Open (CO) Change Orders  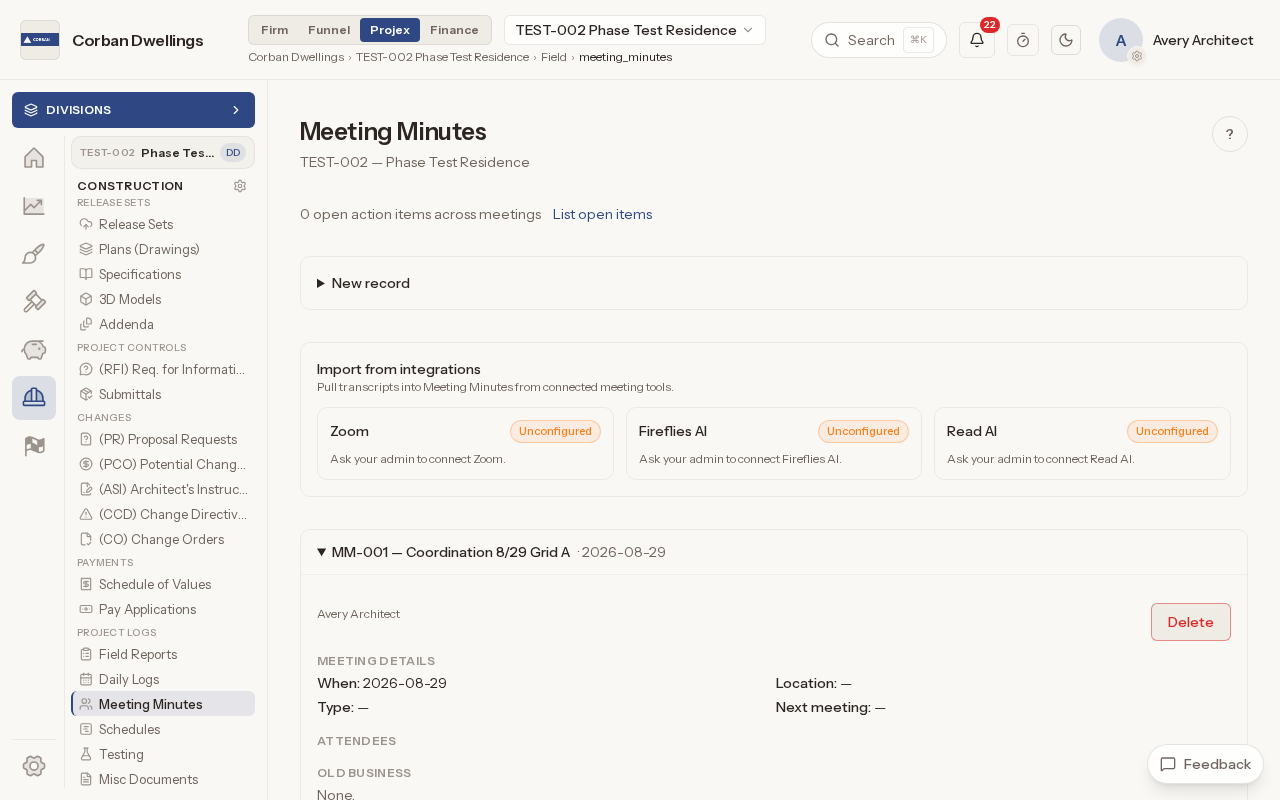(x=163, y=539)
